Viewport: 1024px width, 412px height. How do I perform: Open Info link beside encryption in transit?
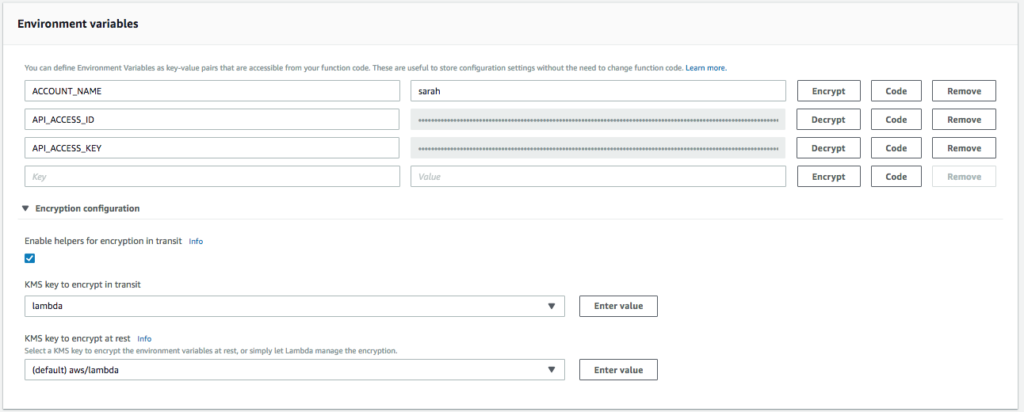[196, 241]
